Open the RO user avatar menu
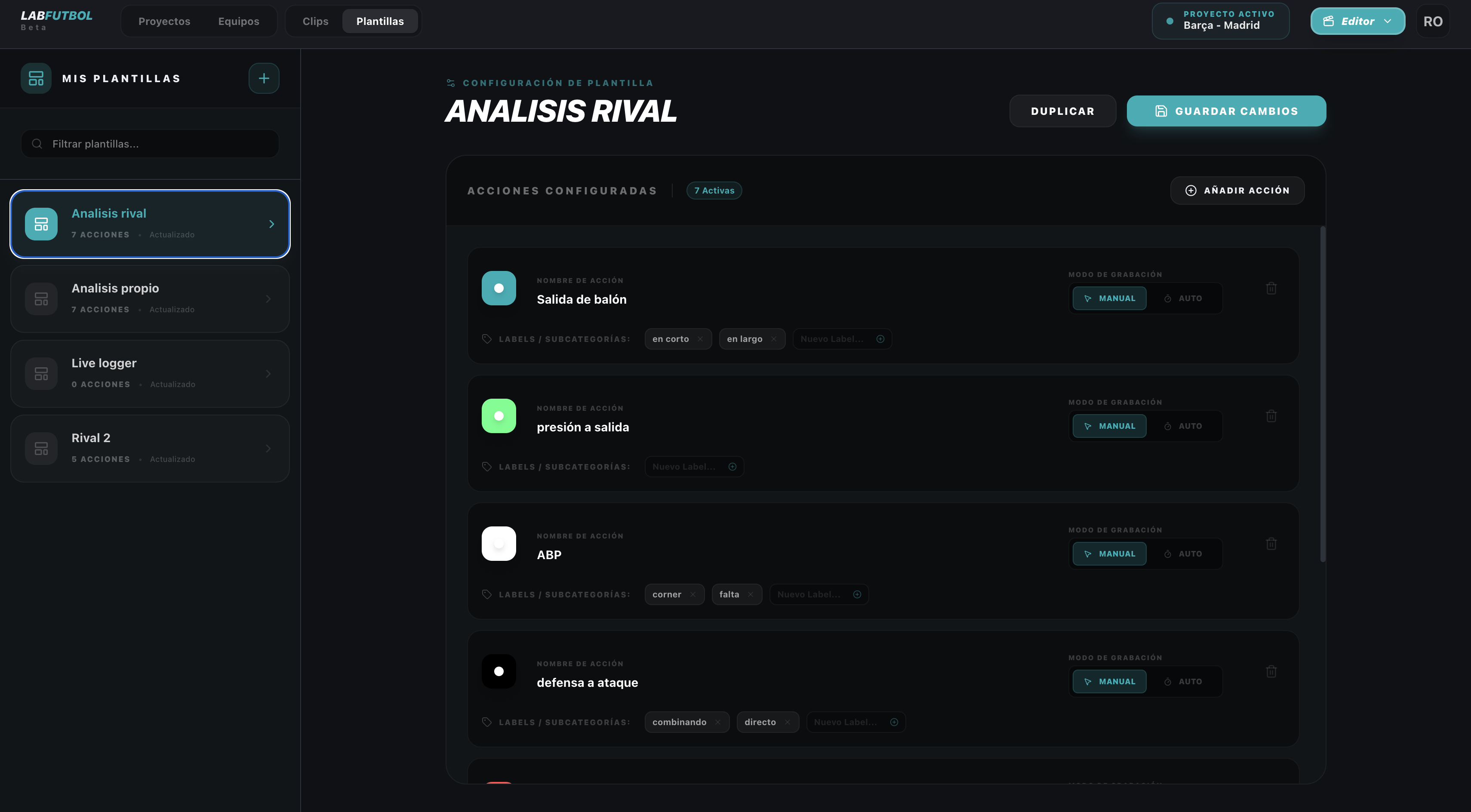Screen dimensions: 1471x812 point(1433,21)
